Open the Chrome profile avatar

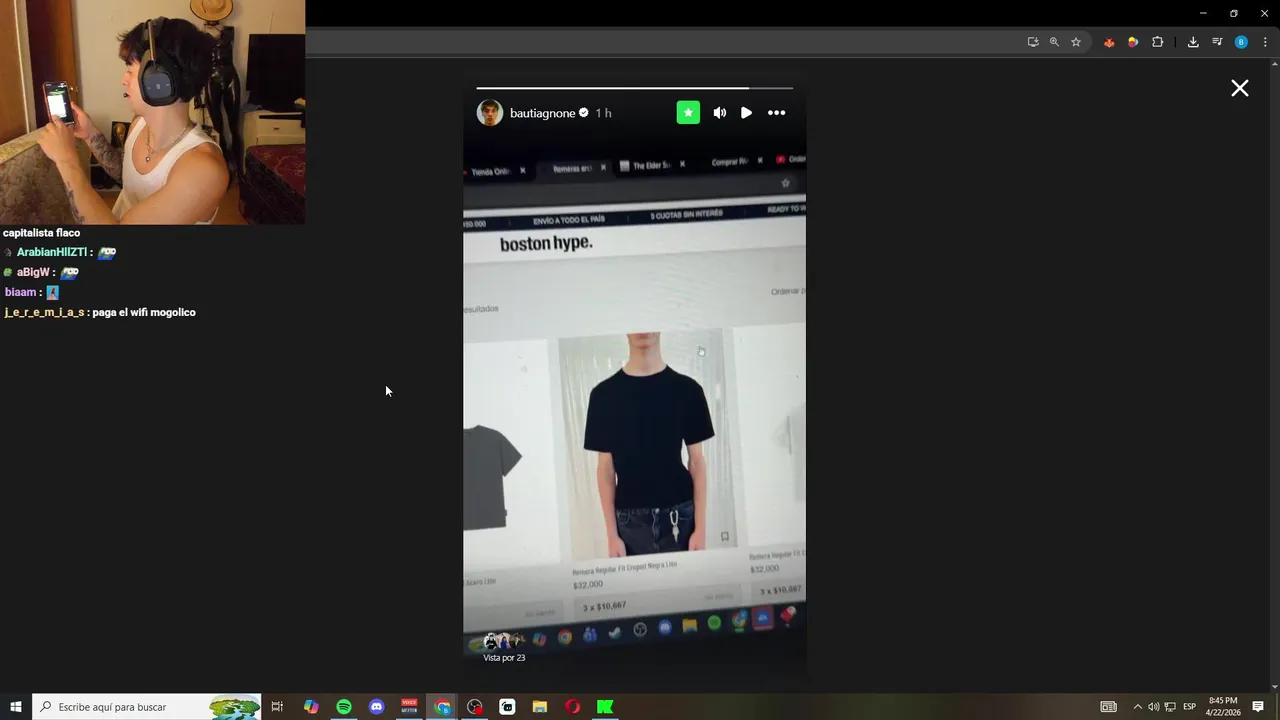pos(1241,42)
